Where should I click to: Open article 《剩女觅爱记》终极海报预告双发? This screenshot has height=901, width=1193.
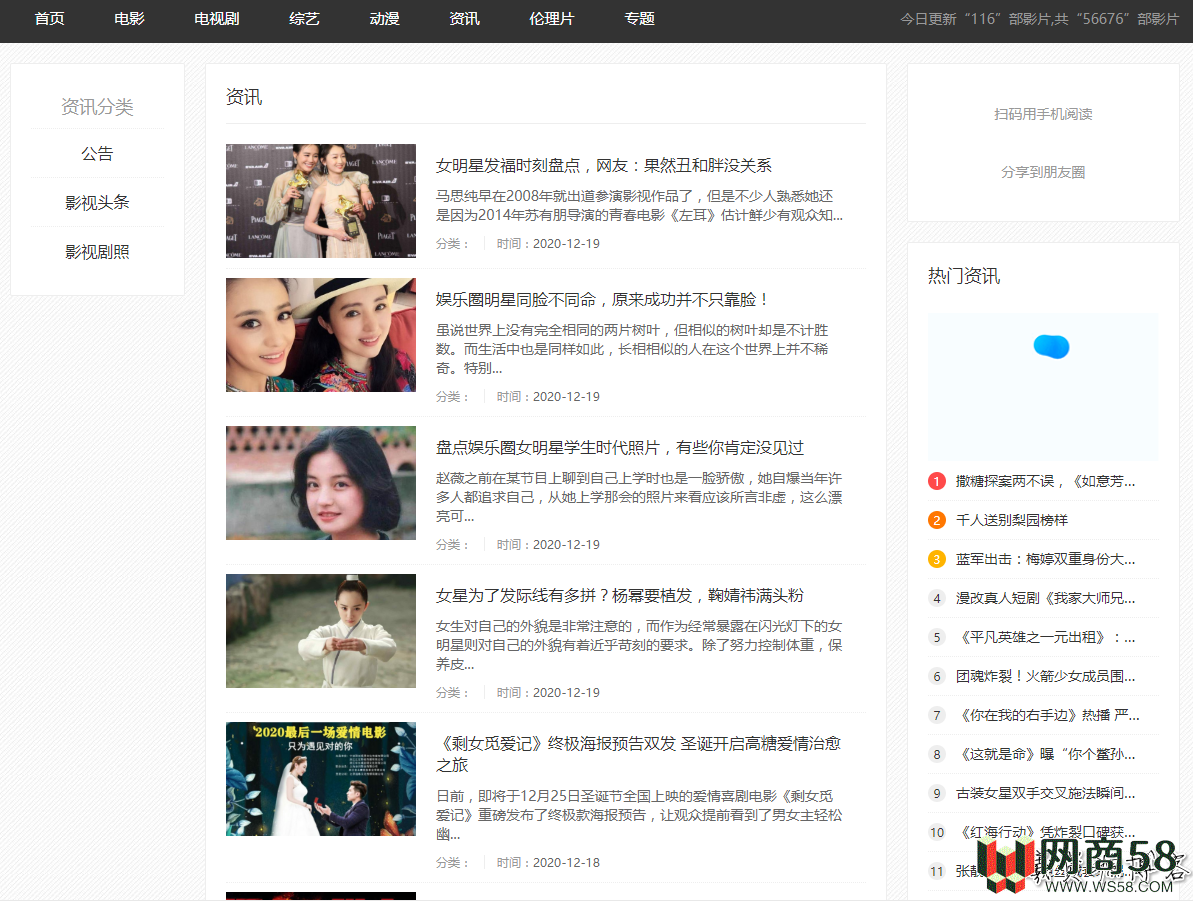pyautogui.click(x=638, y=754)
